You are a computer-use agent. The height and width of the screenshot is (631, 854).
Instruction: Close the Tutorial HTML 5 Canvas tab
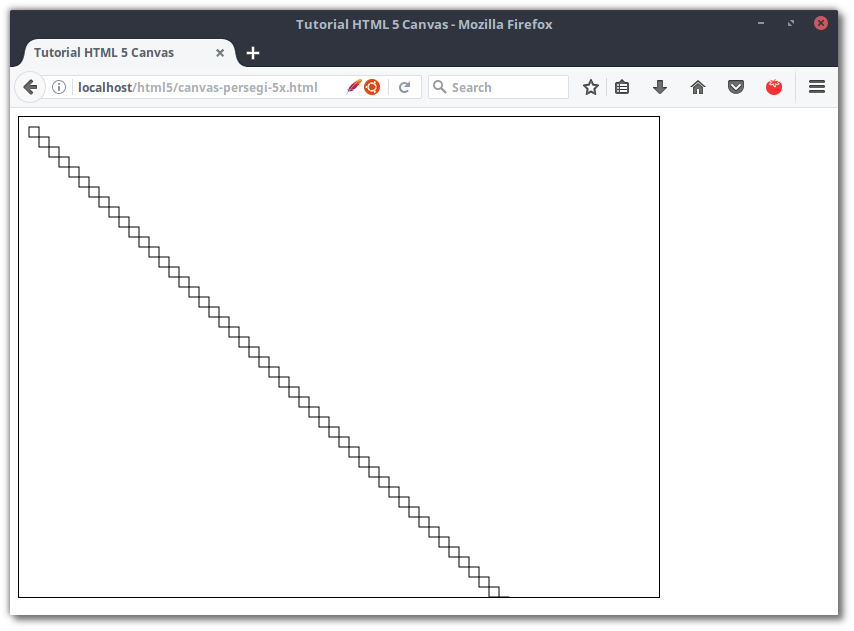pos(219,53)
